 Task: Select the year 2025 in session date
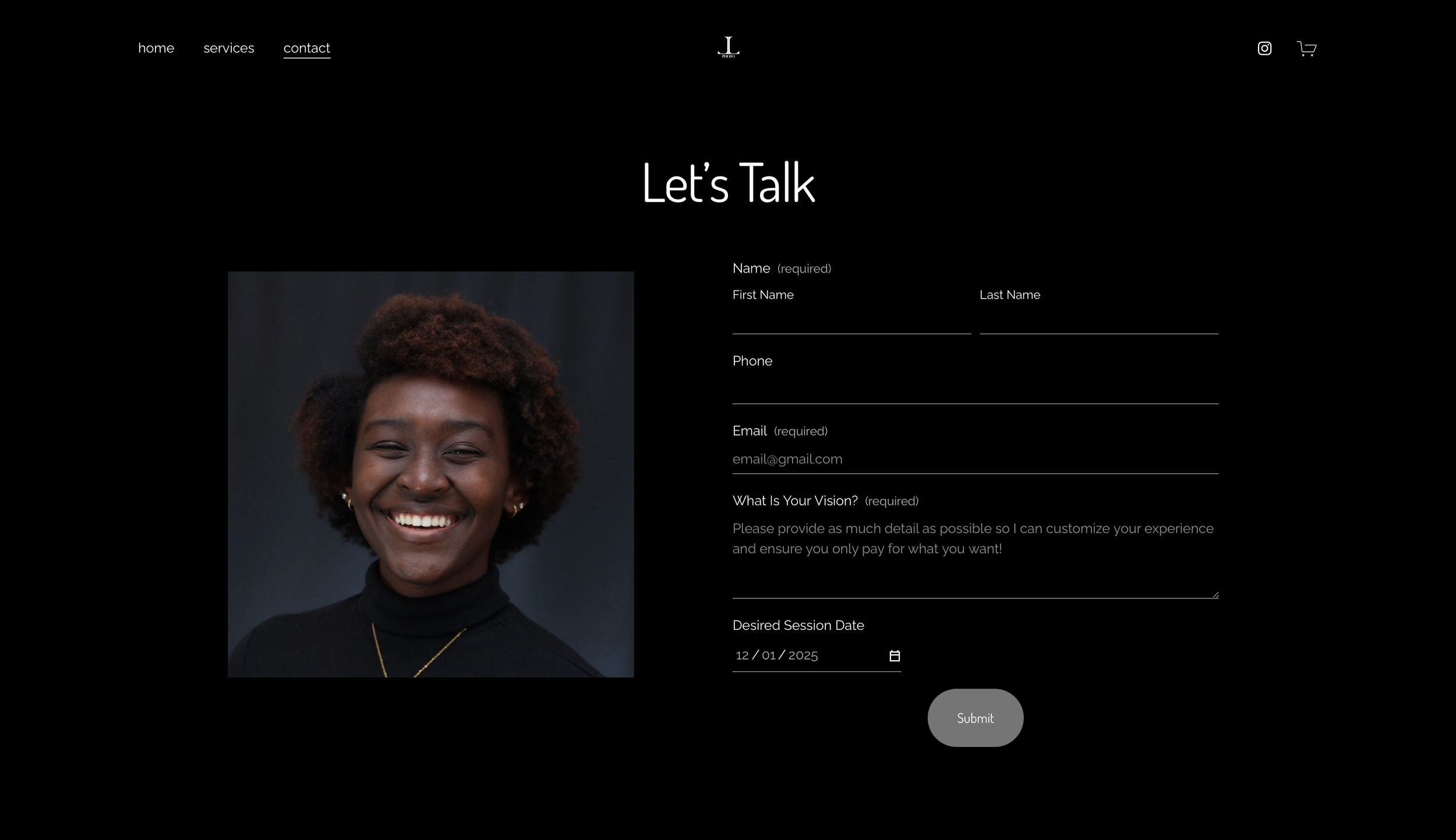click(803, 655)
